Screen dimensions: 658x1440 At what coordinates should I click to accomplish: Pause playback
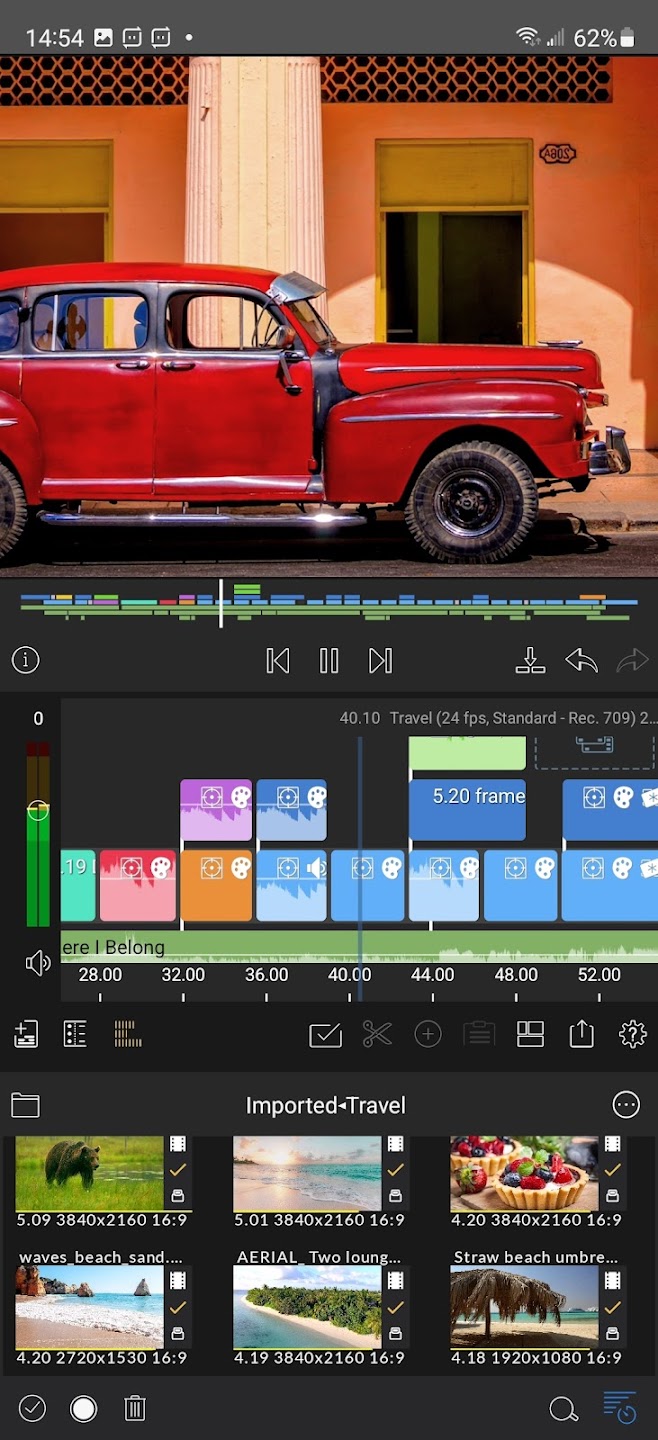click(329, 660)
